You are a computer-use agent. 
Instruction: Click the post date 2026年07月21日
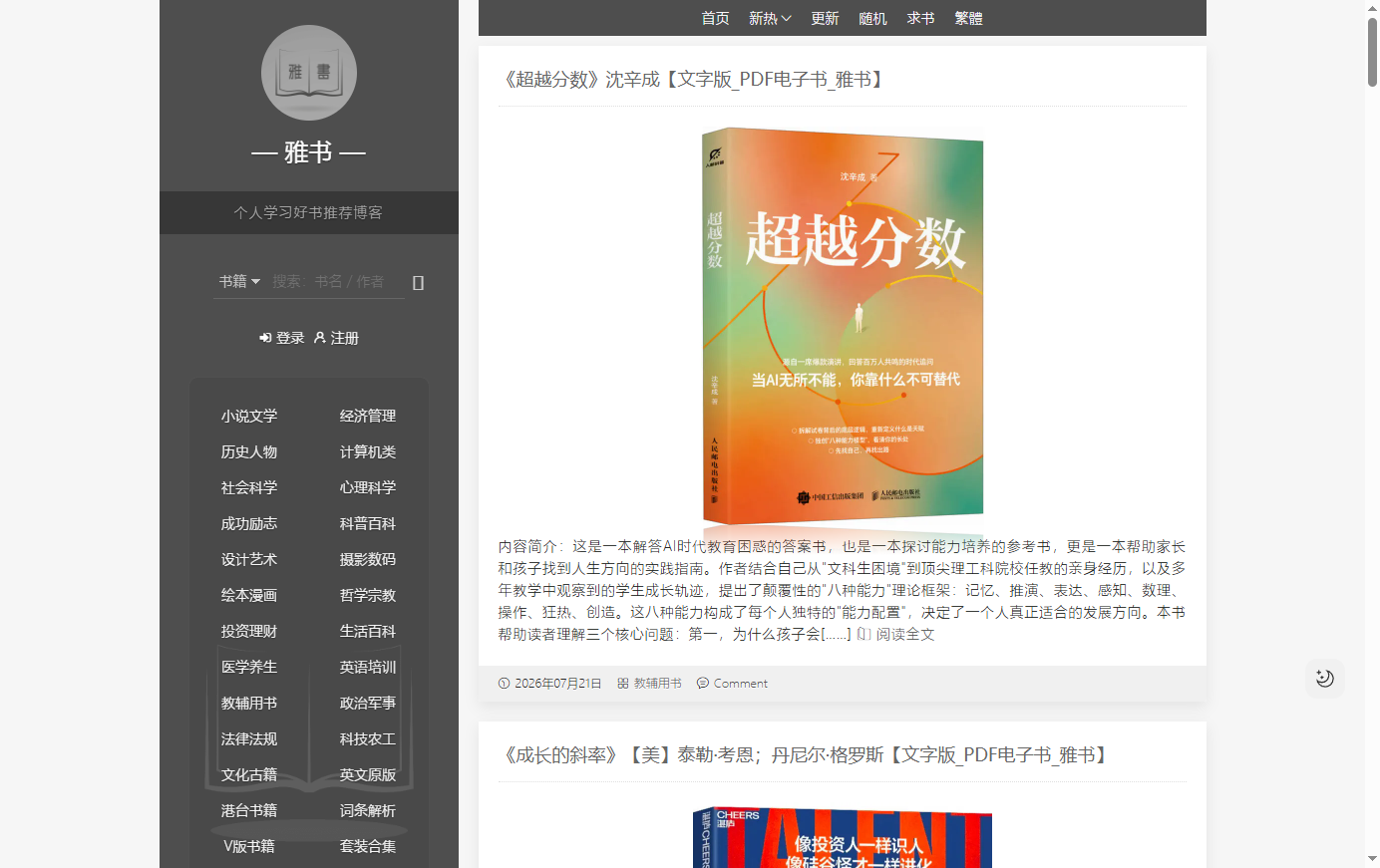click(558, 684)
